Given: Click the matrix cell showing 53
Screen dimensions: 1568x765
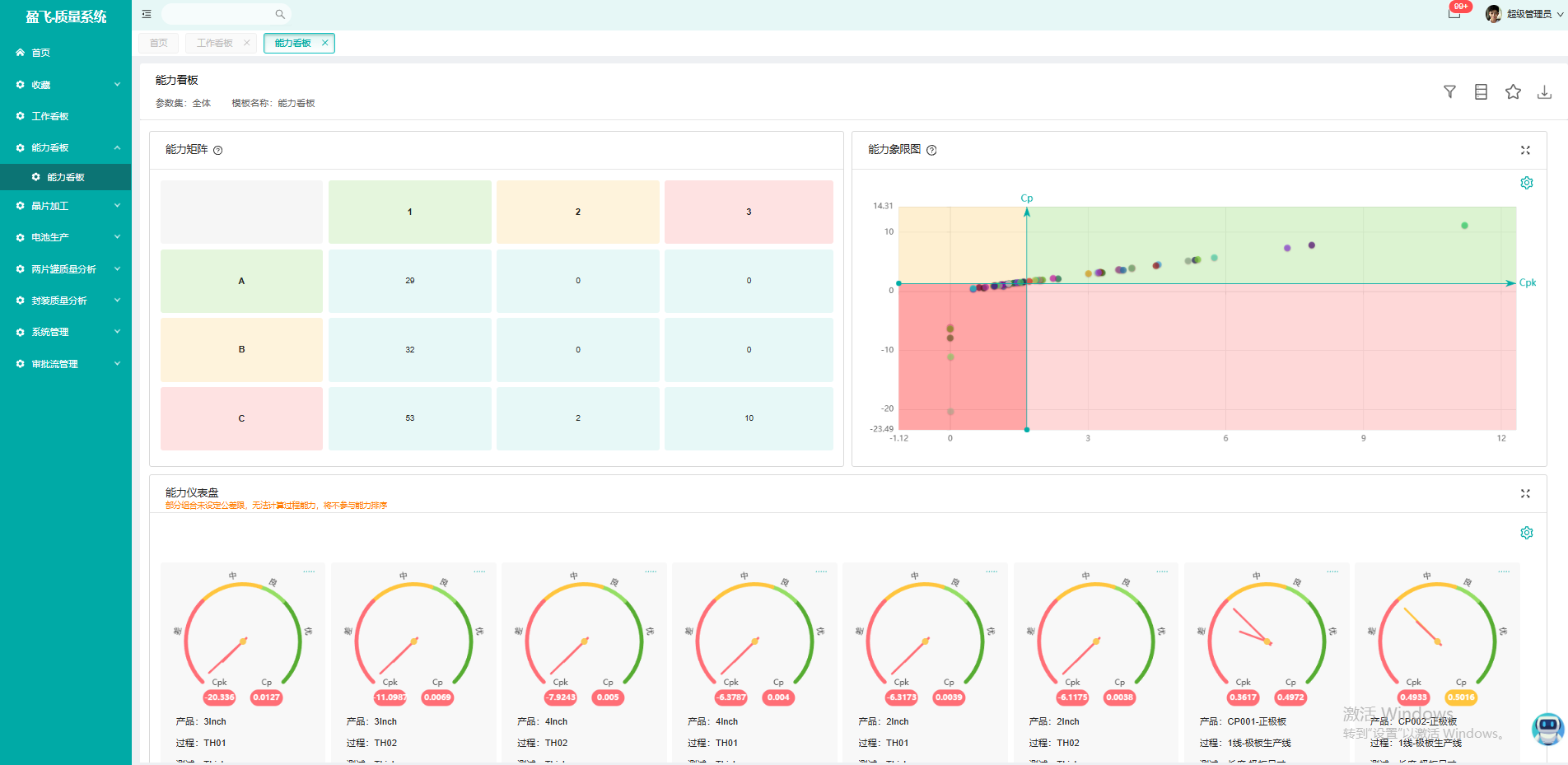Looking at the screenshot, I should 410,418.
